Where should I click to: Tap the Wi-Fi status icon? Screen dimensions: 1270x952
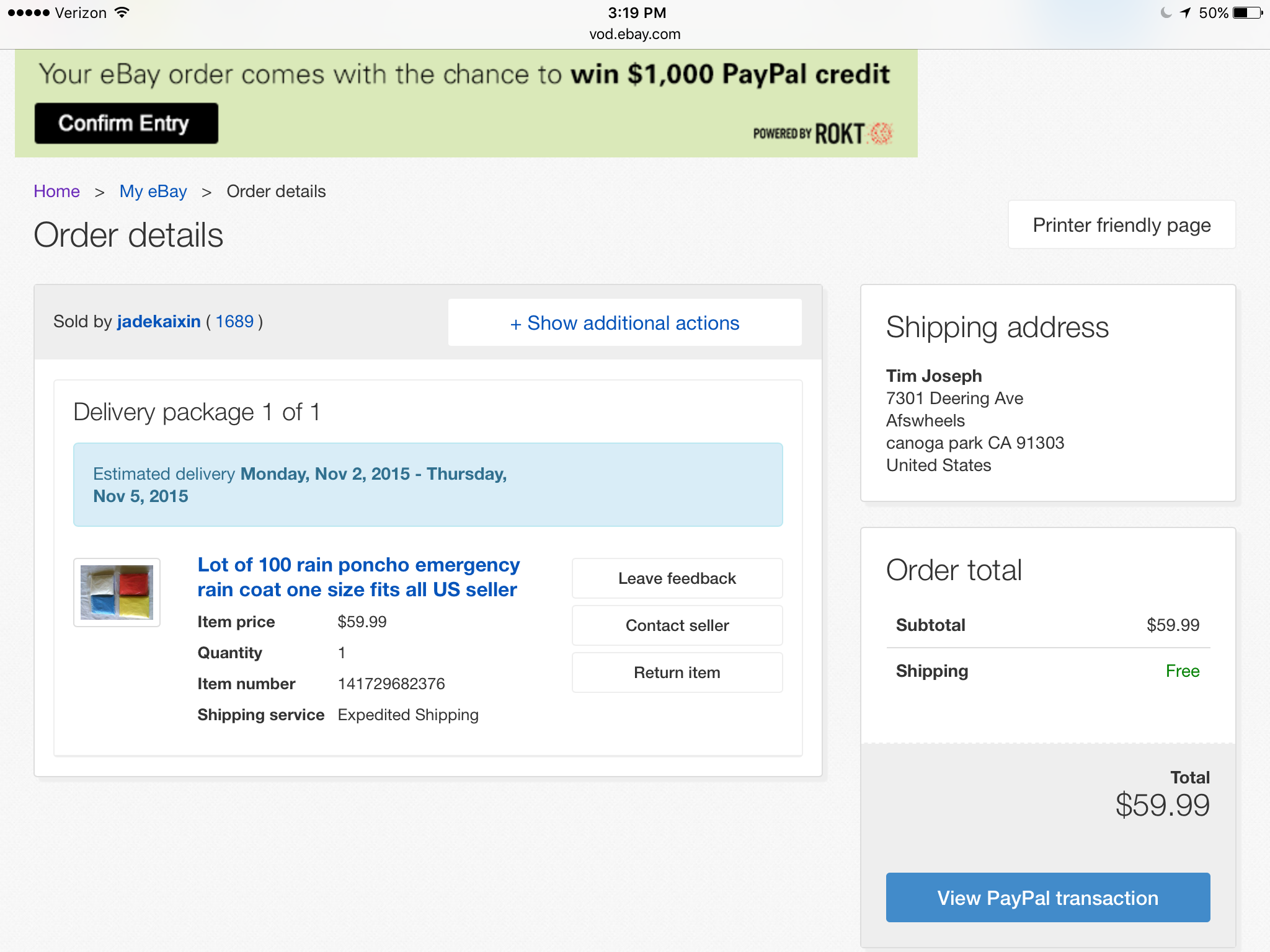123,12
